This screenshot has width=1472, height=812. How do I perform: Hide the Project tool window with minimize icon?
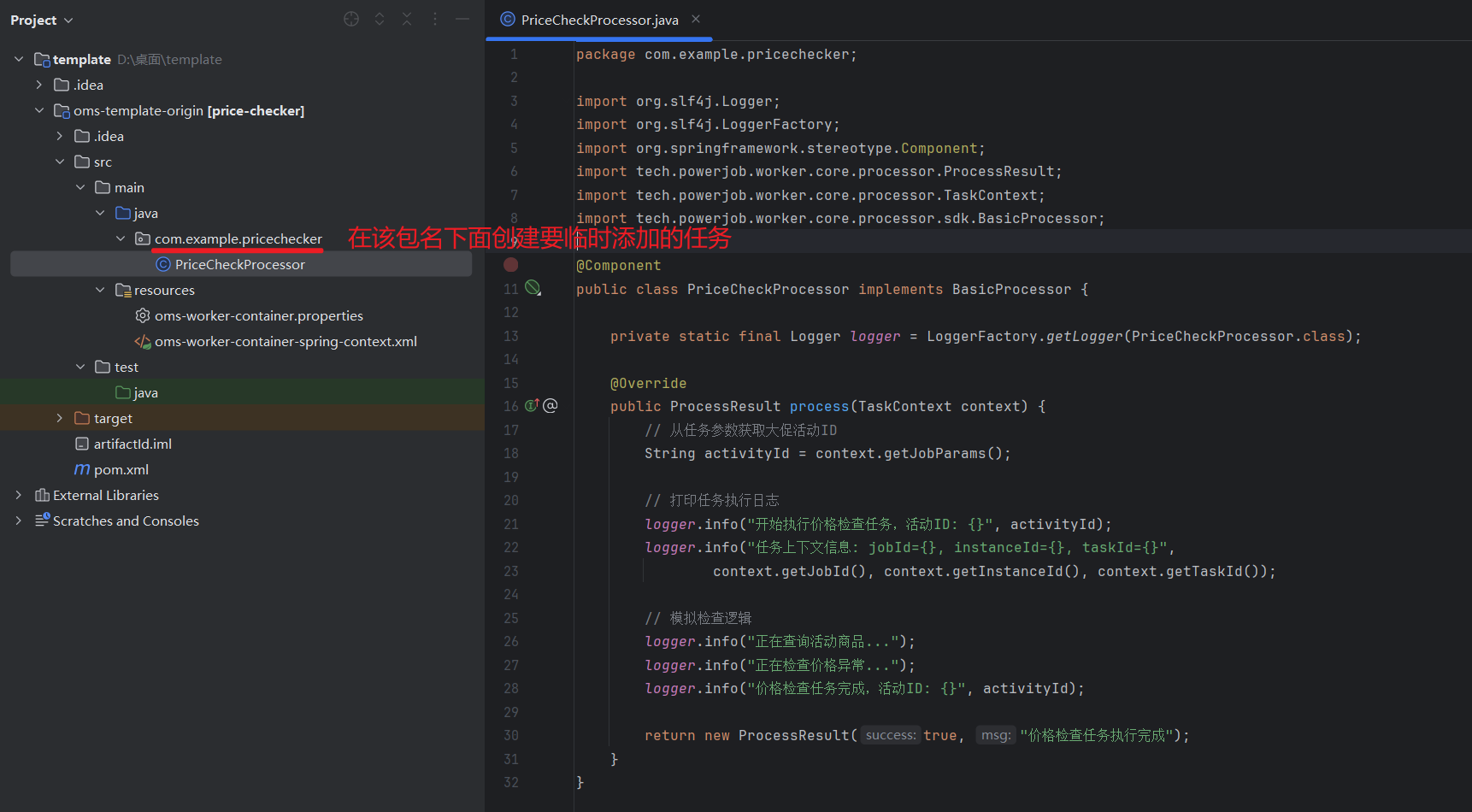pos(462,19)
